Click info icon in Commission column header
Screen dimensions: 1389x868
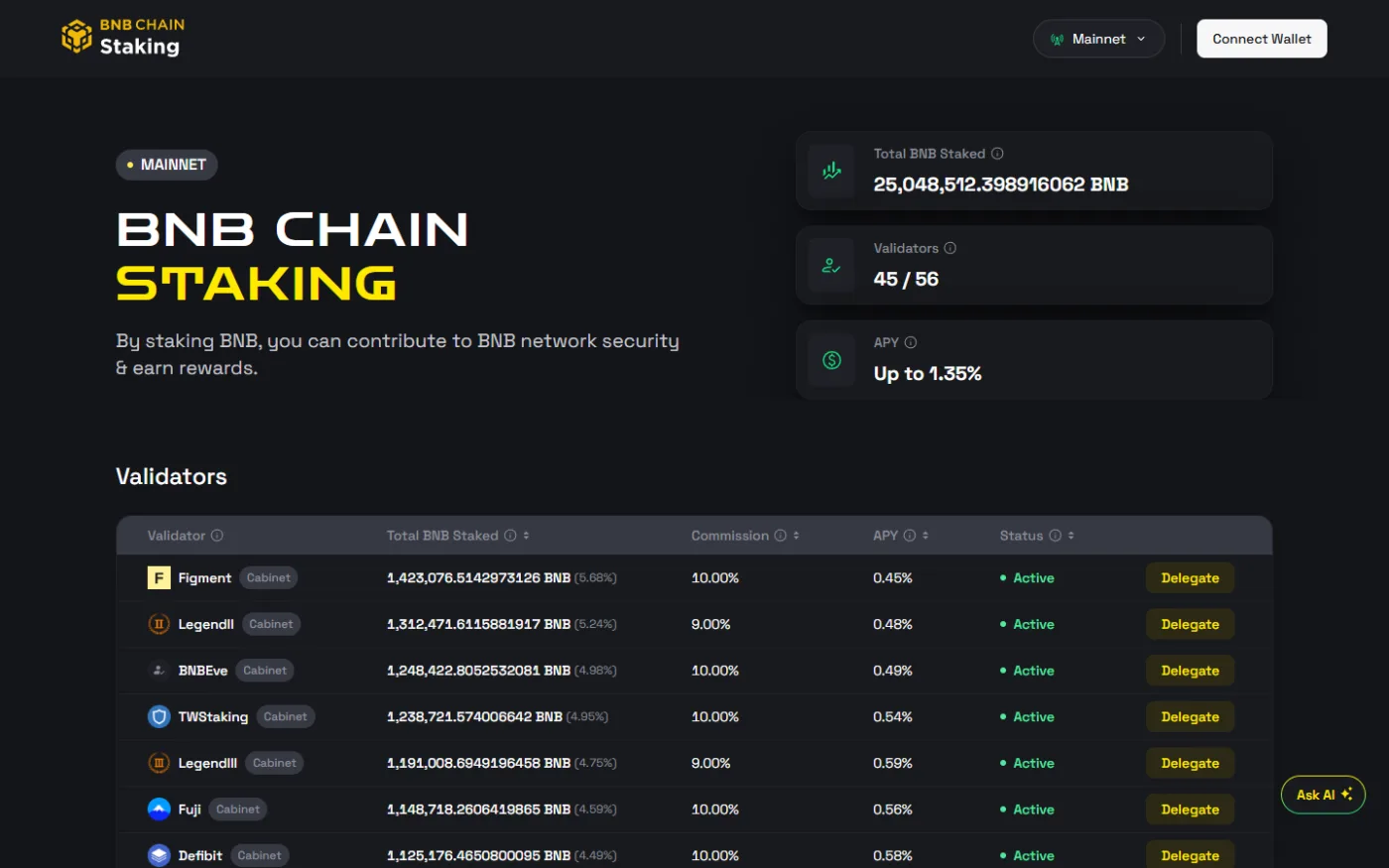point(780,536)
